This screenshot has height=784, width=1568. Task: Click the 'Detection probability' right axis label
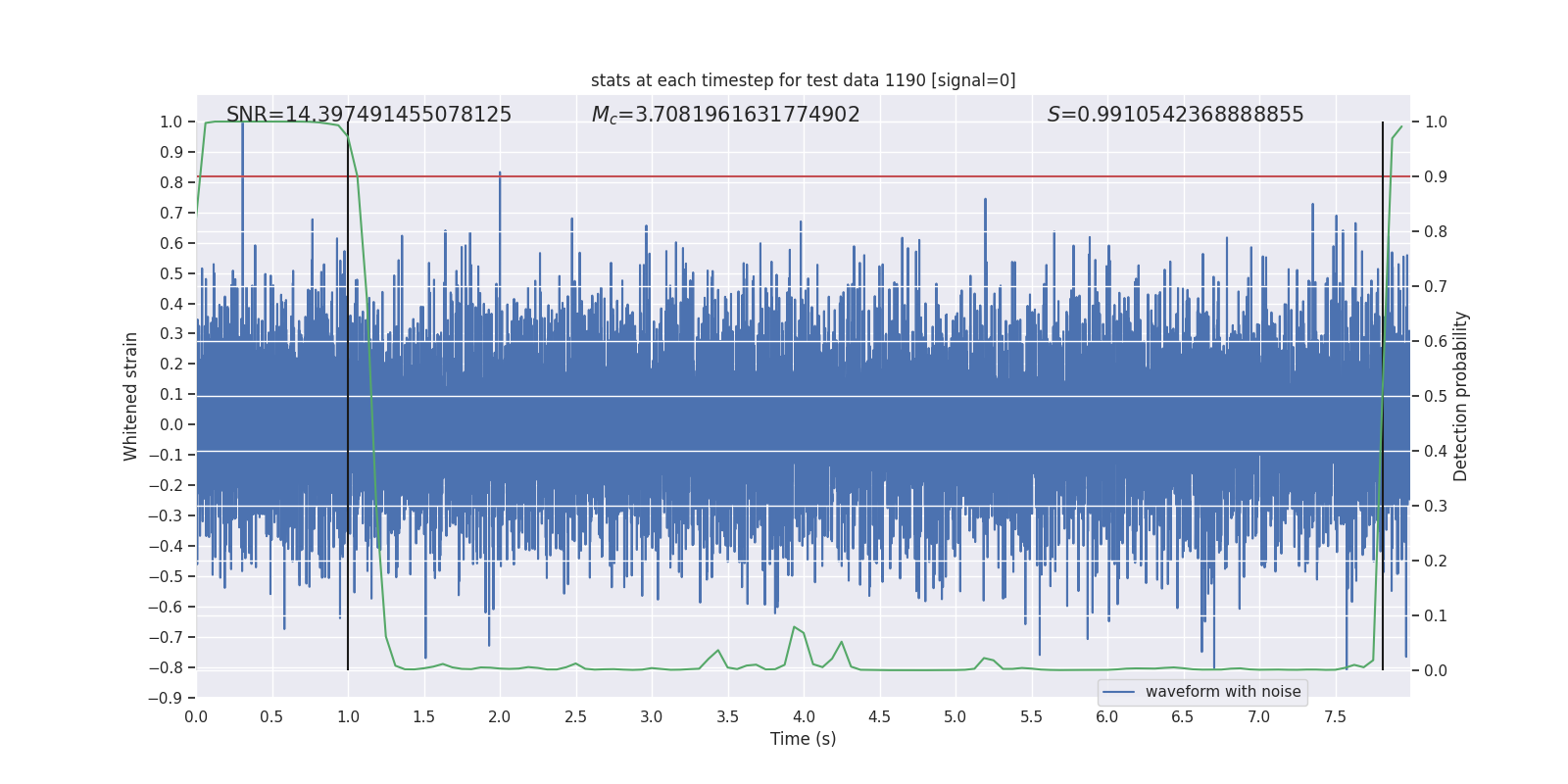pos(1460,396)
